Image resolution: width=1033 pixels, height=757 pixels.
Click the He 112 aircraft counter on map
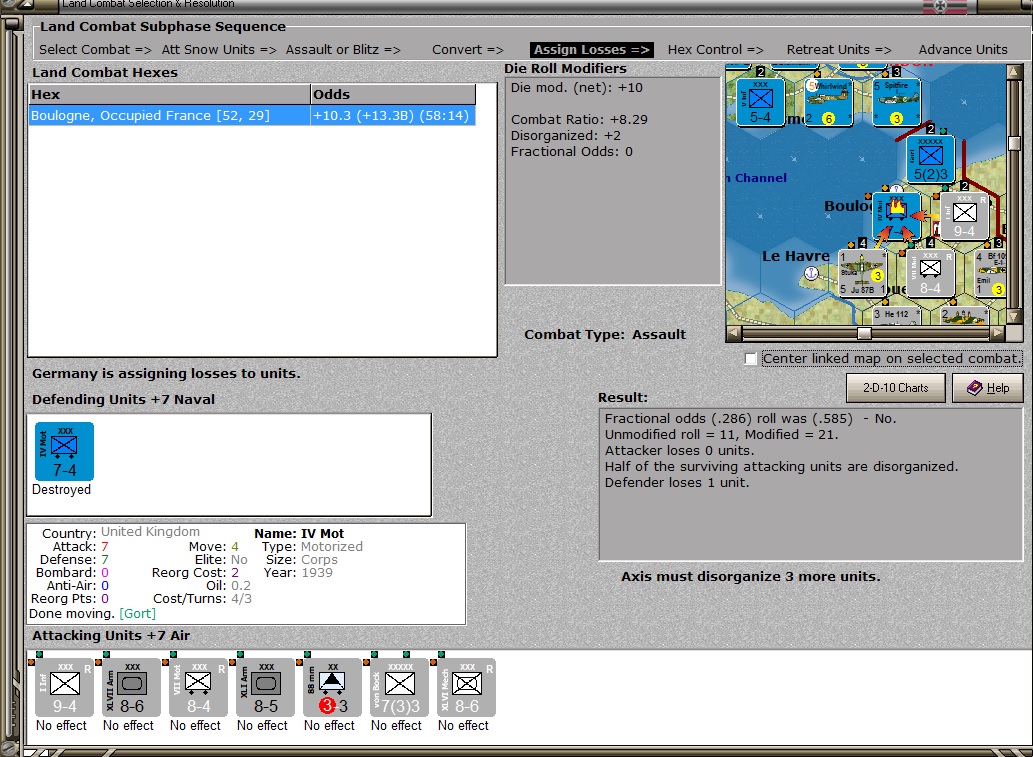(x=897, y=316)
